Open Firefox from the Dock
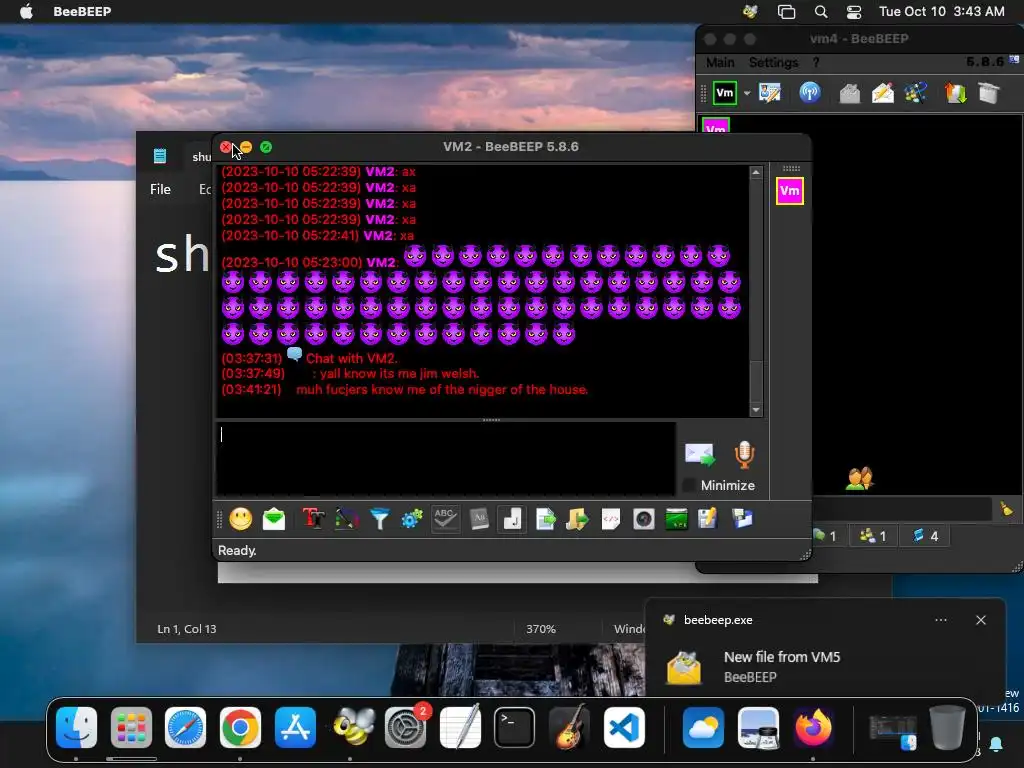1024x768 pixels. point(813,727)
